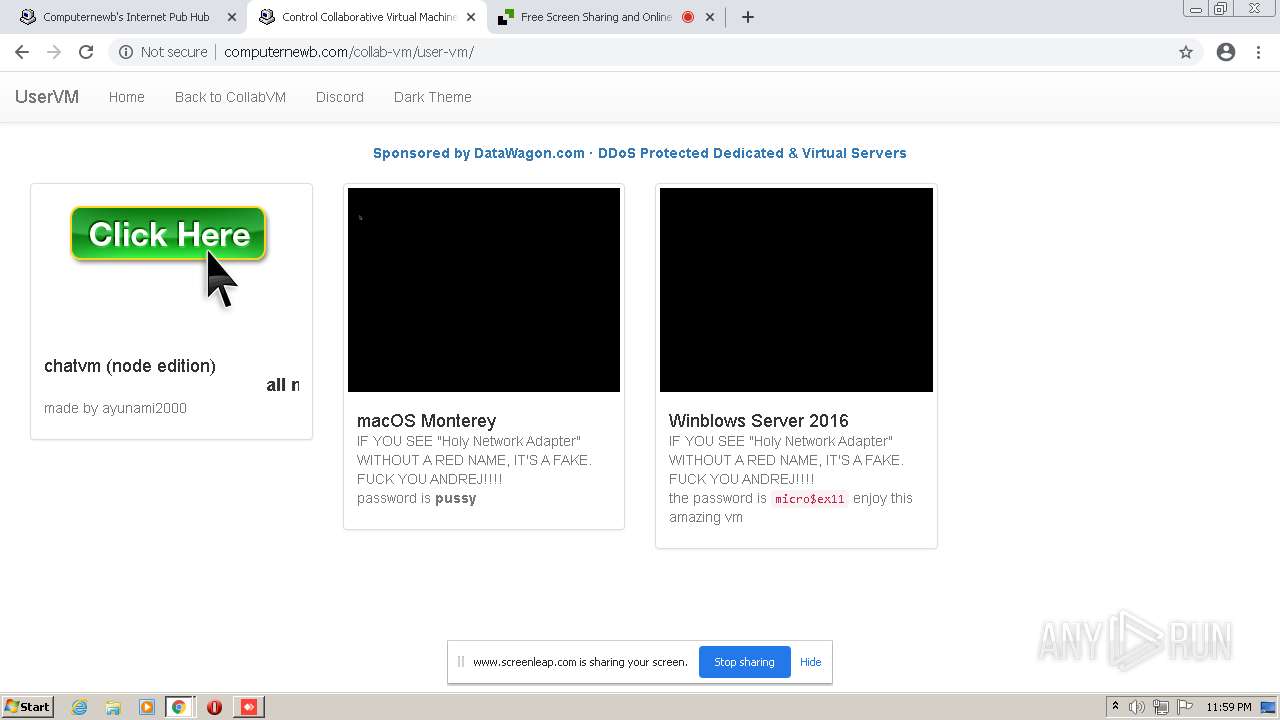
Task: Open the Chrome profile avatar menu
Action: [x=1226, y=52]
